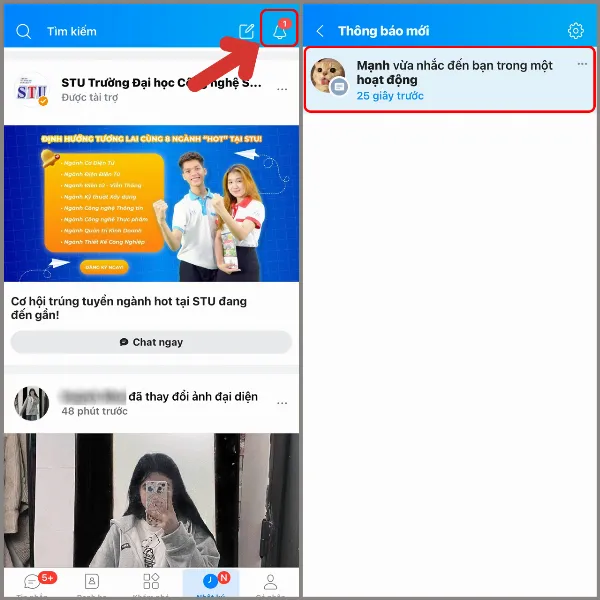Select the Discover tab with grid icon

point(151,582)
